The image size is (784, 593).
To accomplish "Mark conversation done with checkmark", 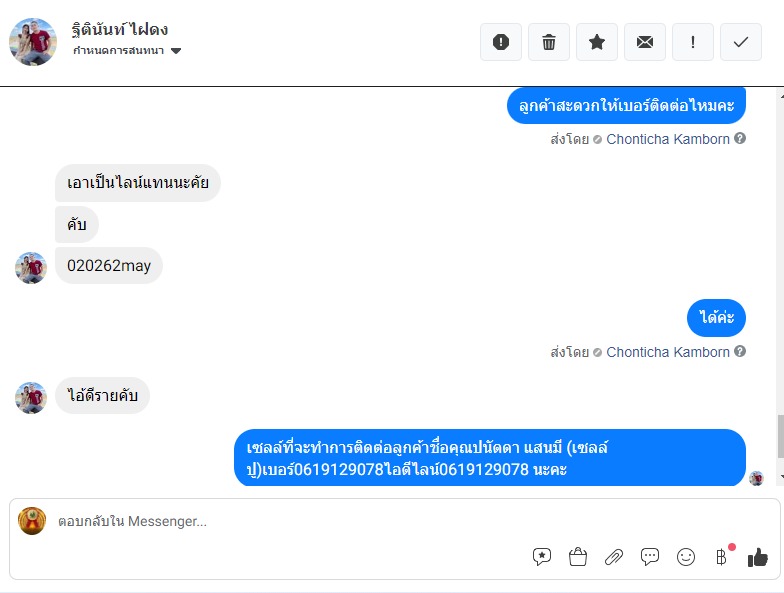I will 740,42.
